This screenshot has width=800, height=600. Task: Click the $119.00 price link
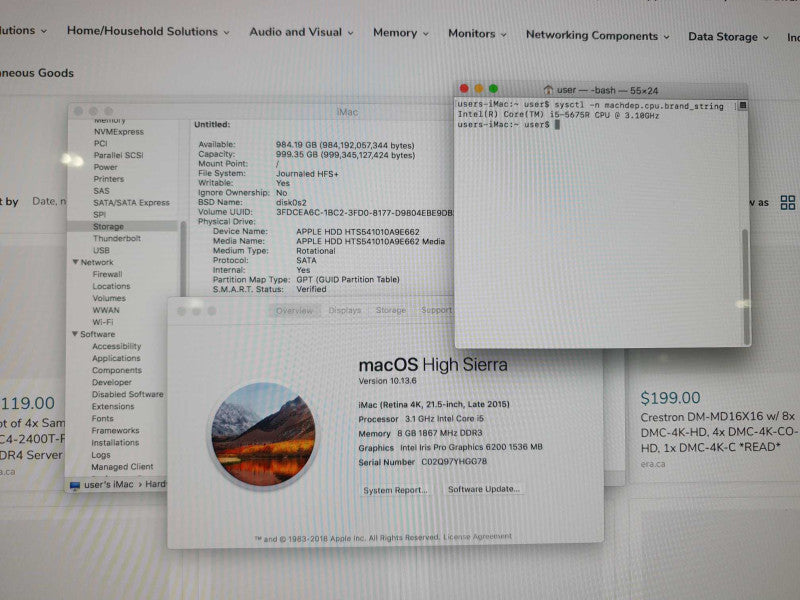pos(28,403)
